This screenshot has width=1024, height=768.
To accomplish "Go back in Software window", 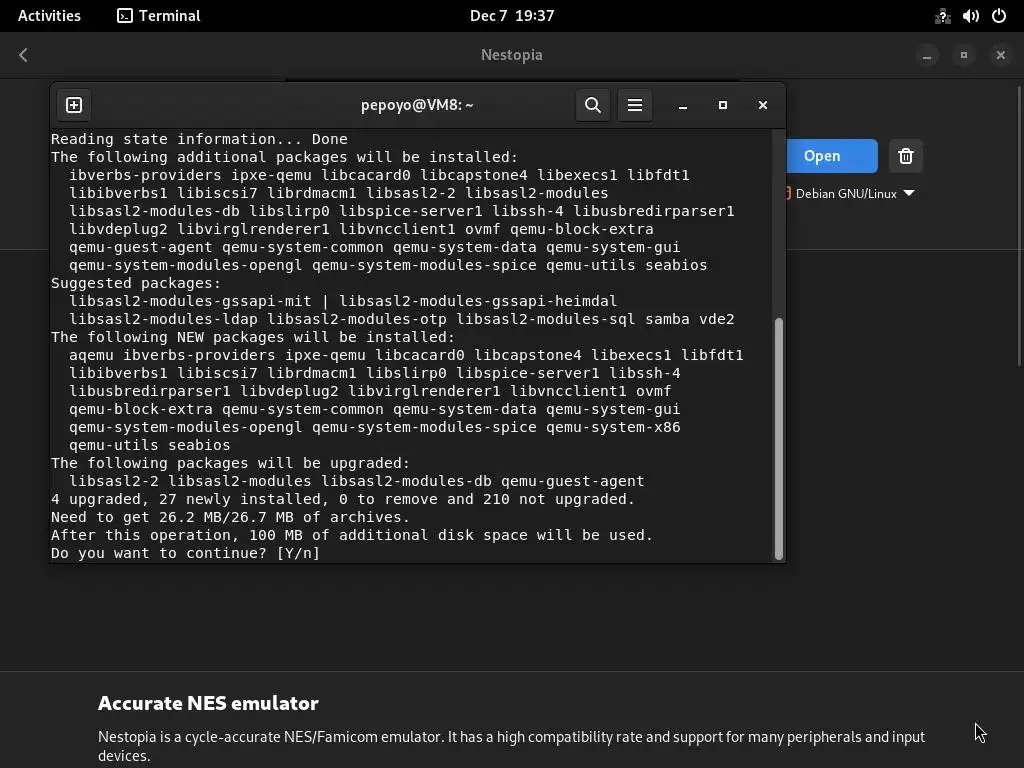I will (24, 55).
